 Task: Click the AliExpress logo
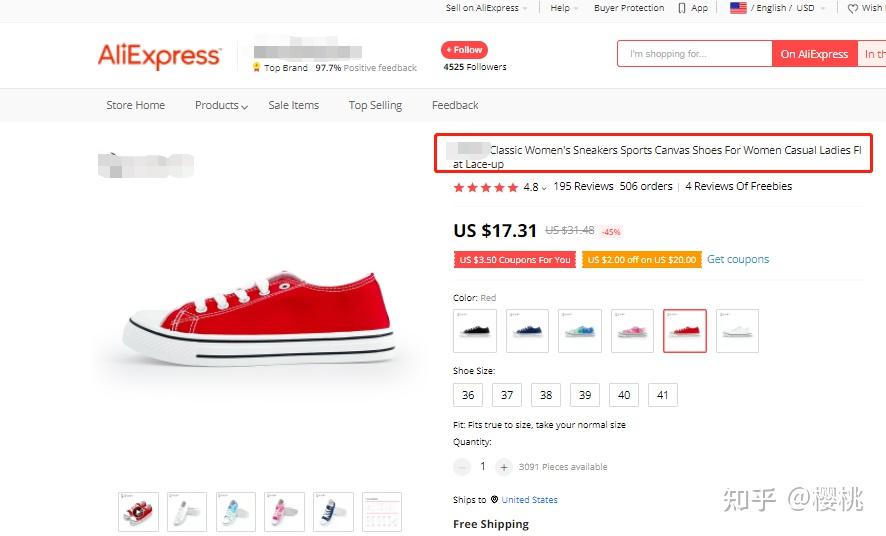159,55
